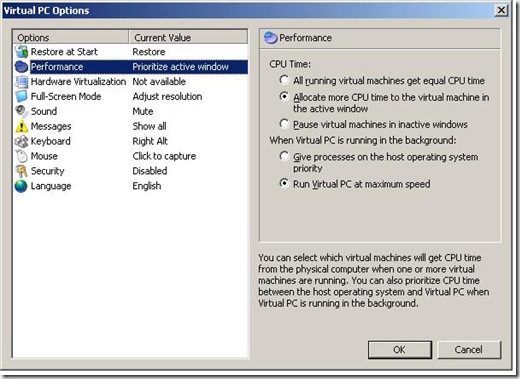
Task: Open the Security option
Action: pyautogui.click(x=48, y=171)
